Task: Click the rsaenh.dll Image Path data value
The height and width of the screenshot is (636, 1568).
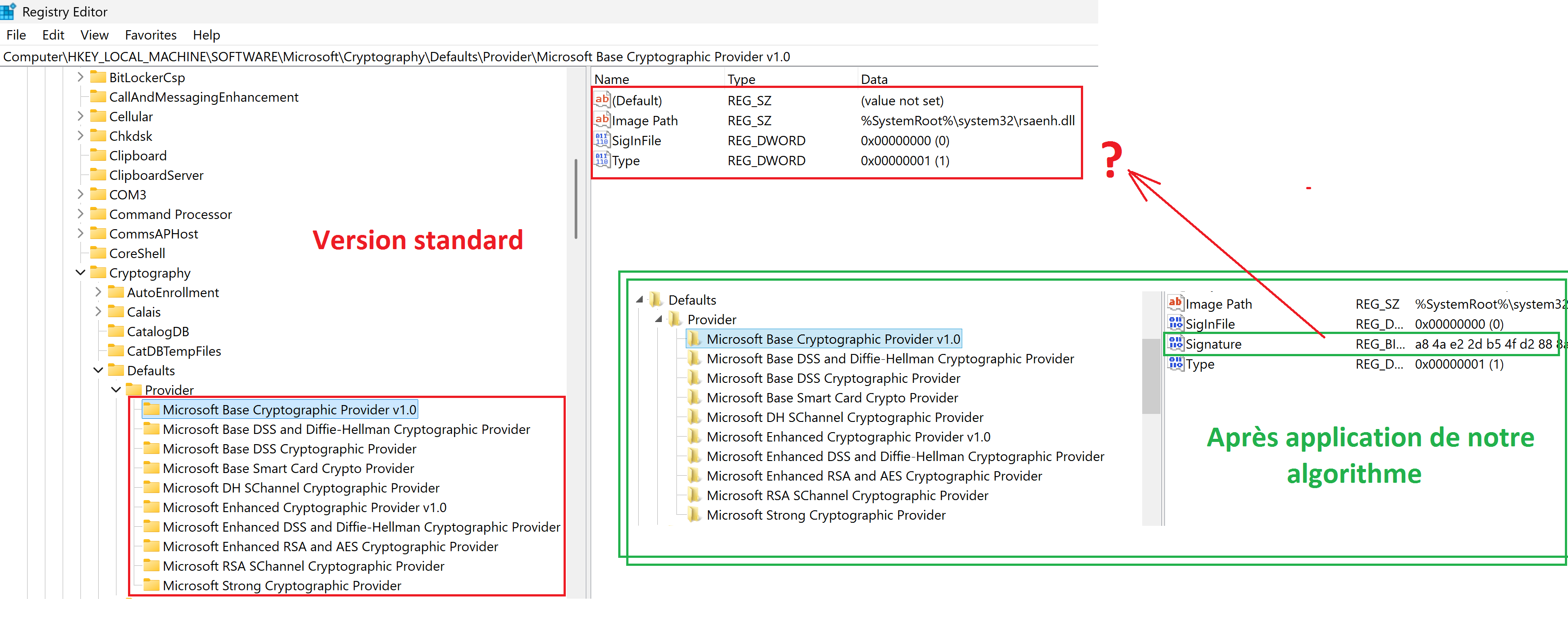Action: click(967, 120)
